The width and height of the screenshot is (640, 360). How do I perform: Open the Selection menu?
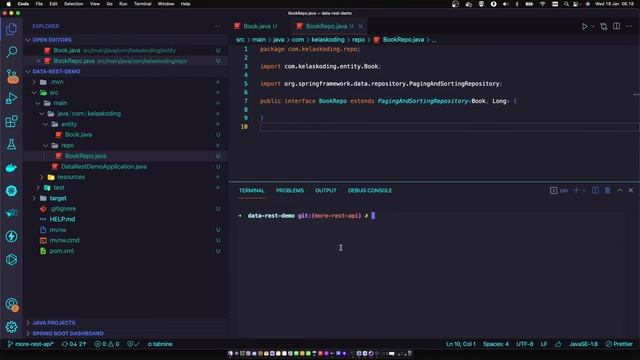[73, 4]
